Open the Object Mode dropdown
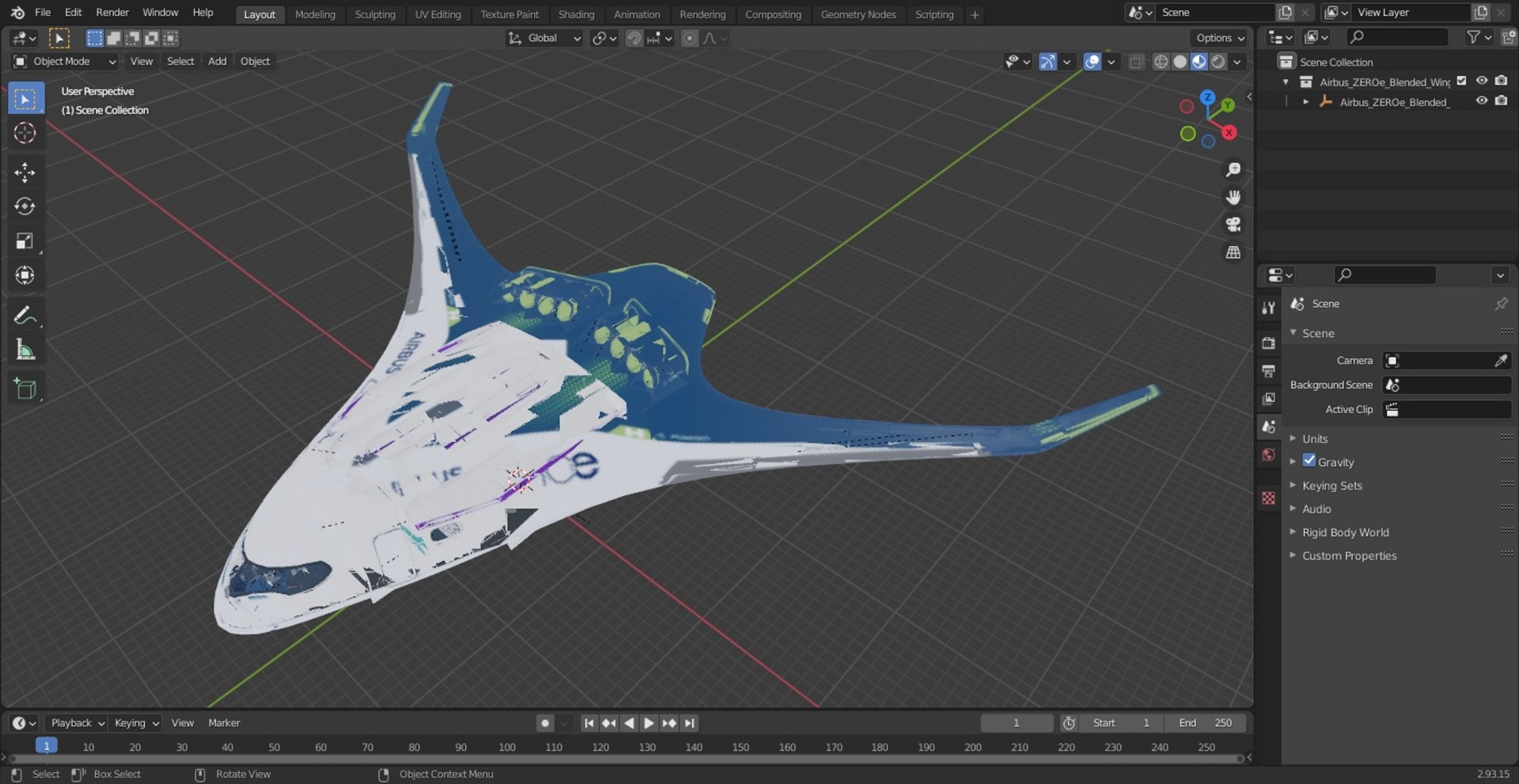Image resolution: width=1519 pixels, height=784 pixels. (65, 62)
